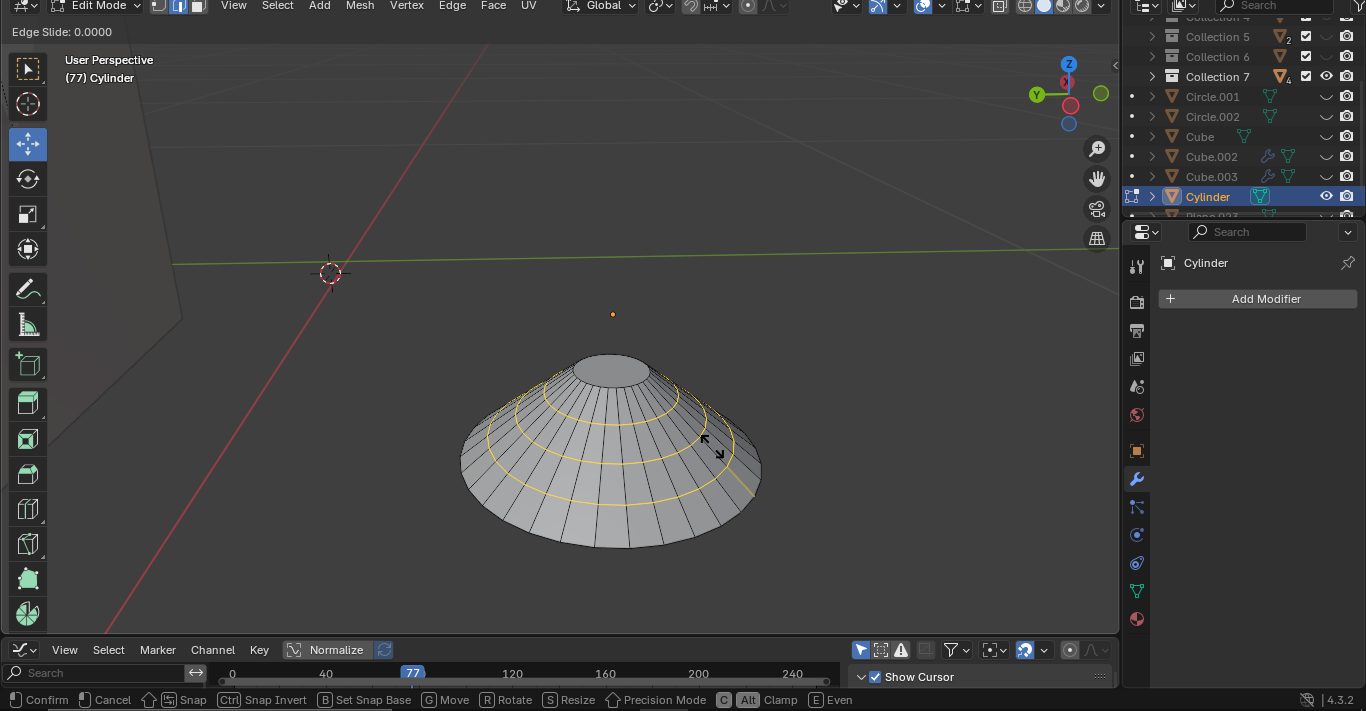Click the green Y axis gizmo

1037,95
